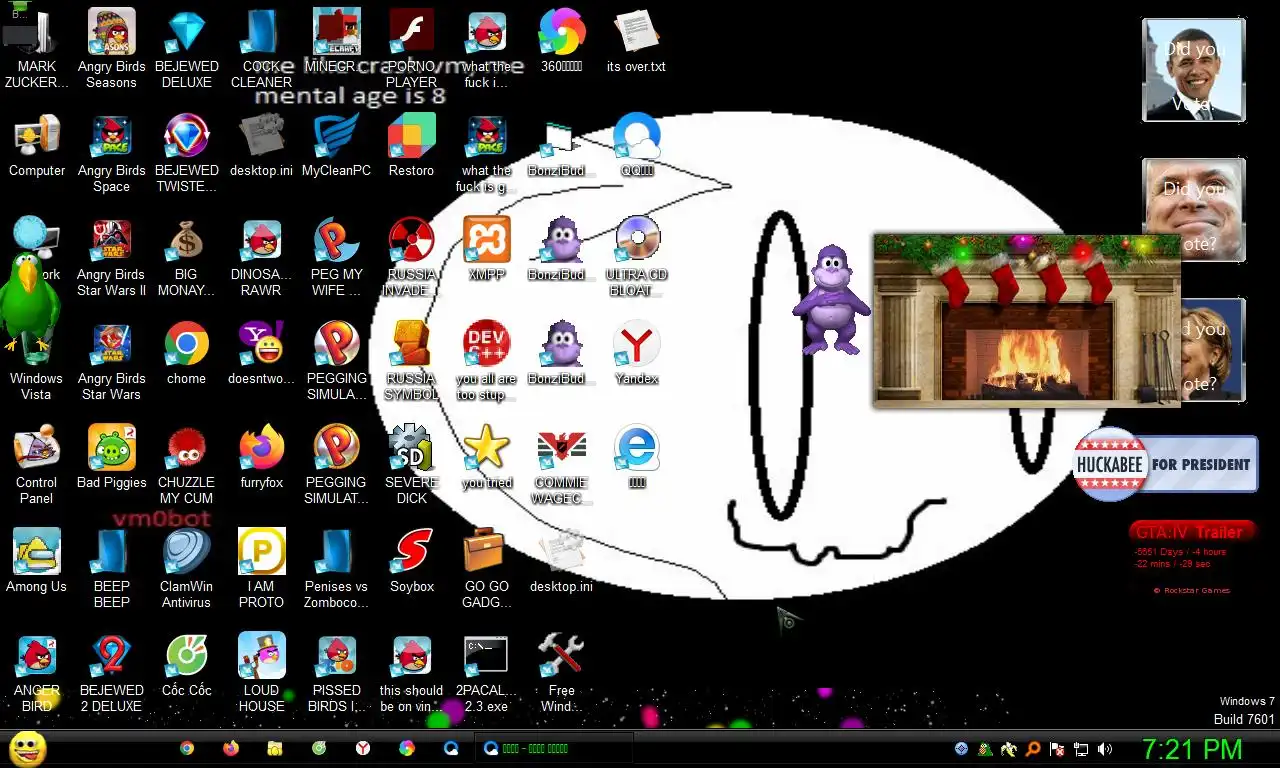Select the Computer desktop icon

coord(36,146)
